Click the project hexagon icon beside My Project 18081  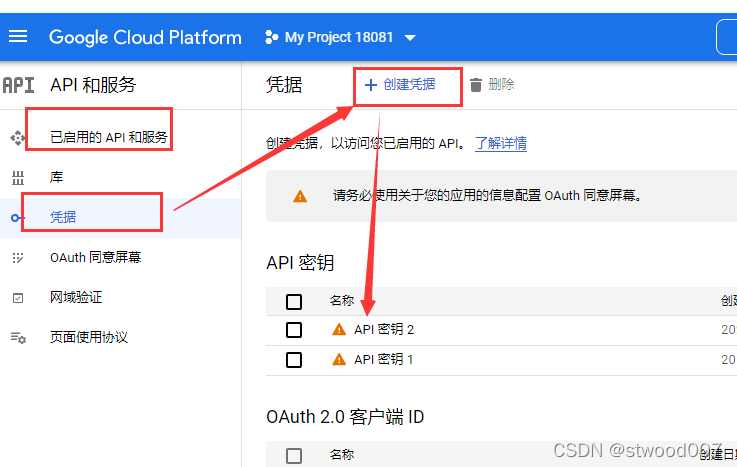[271, 37]
